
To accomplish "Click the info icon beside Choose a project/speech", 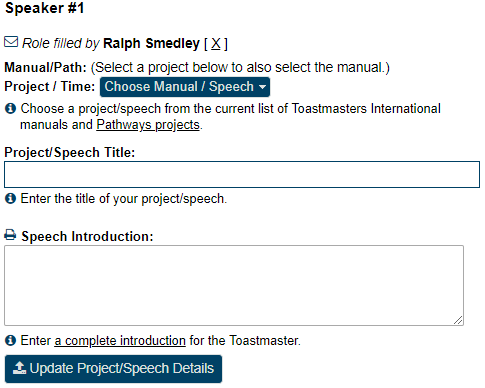I will pos(10,108).
